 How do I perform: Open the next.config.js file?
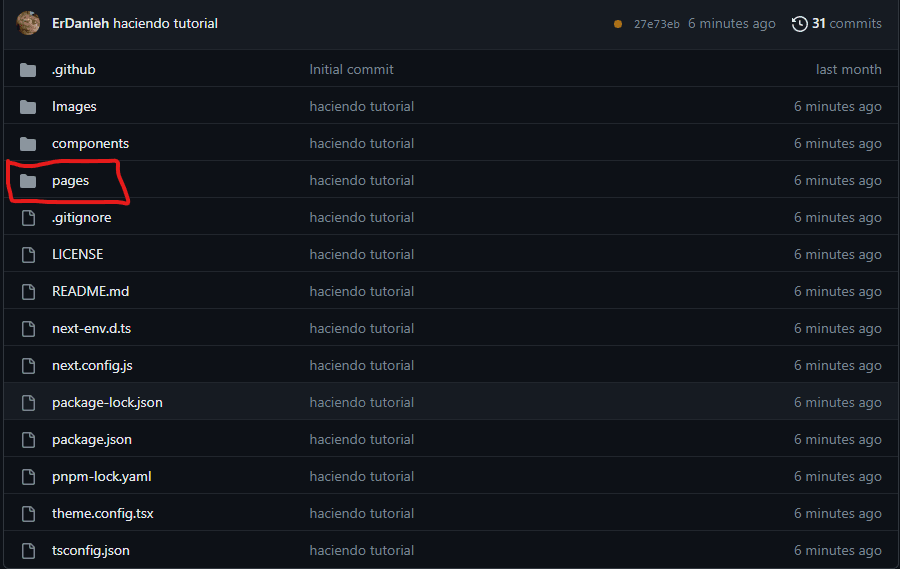click(92, 366)
